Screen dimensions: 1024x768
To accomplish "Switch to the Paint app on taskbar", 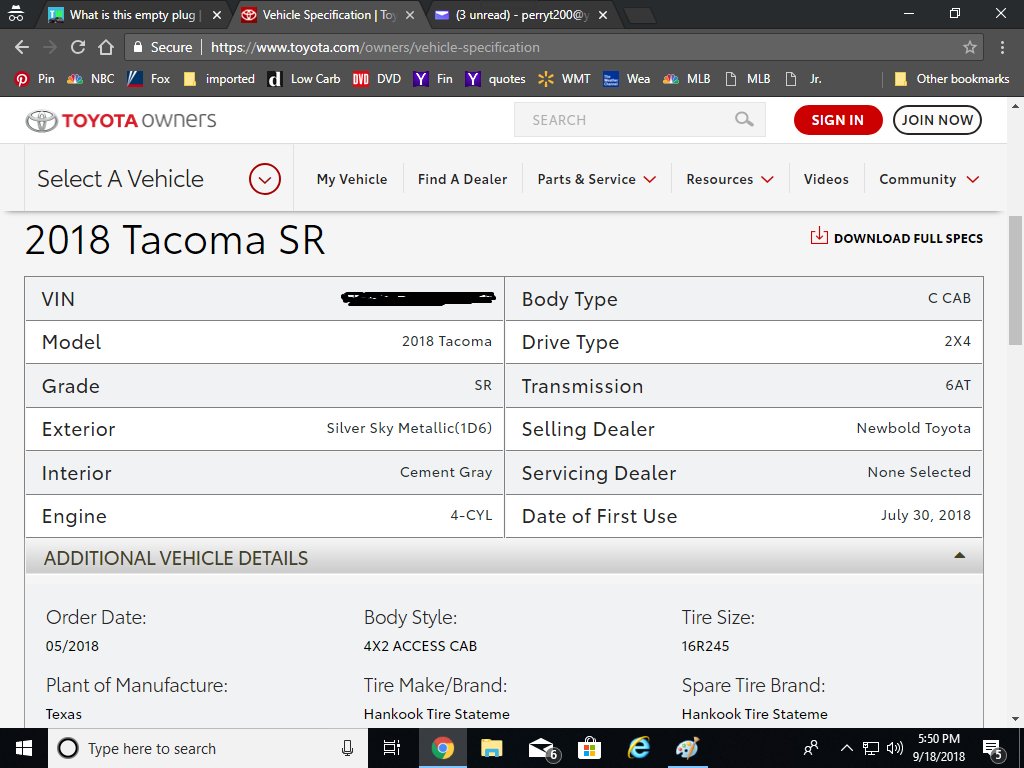I will (x=686, y=748).
